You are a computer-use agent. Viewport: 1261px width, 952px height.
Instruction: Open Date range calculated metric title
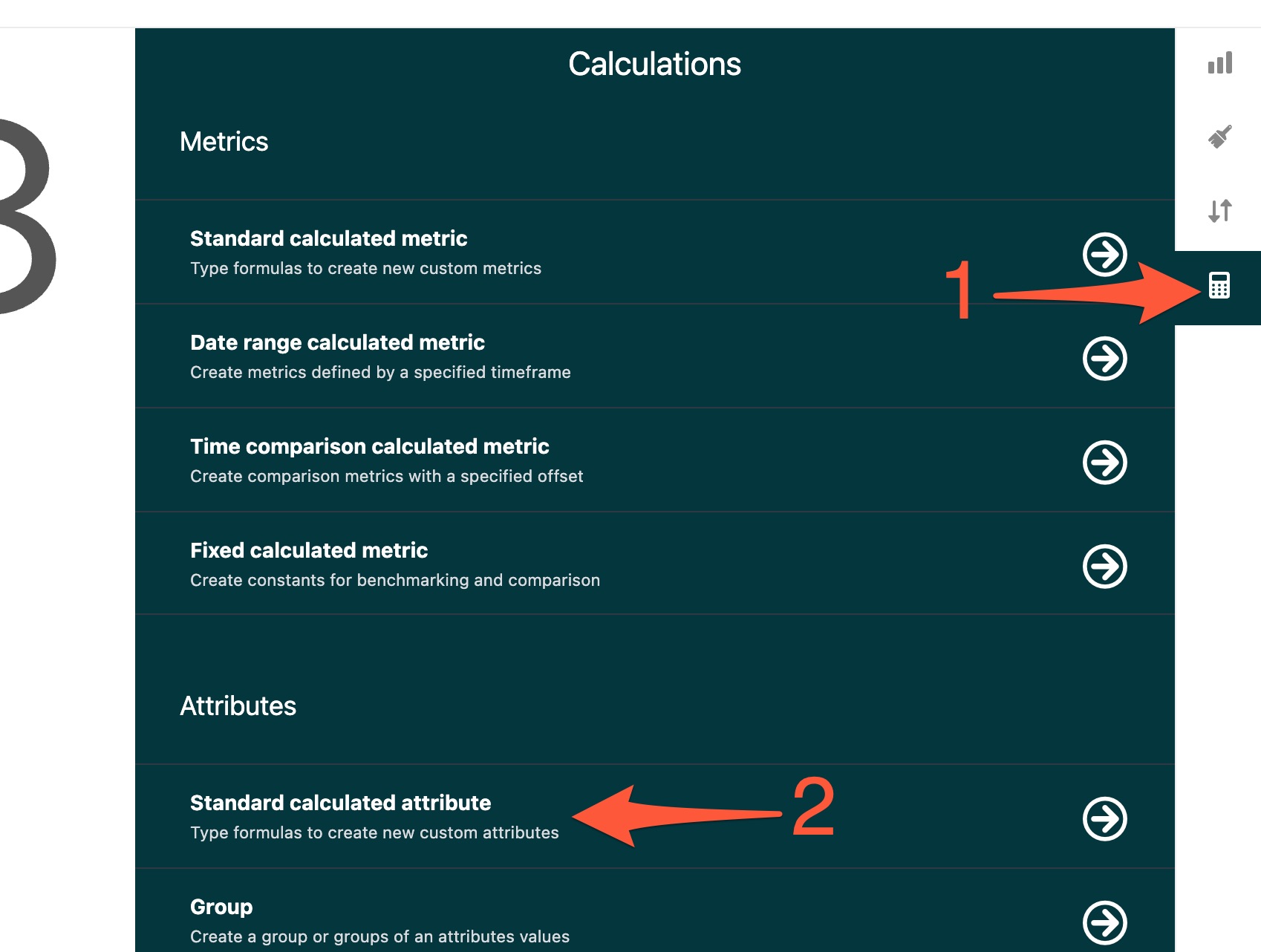click(337, 342)
